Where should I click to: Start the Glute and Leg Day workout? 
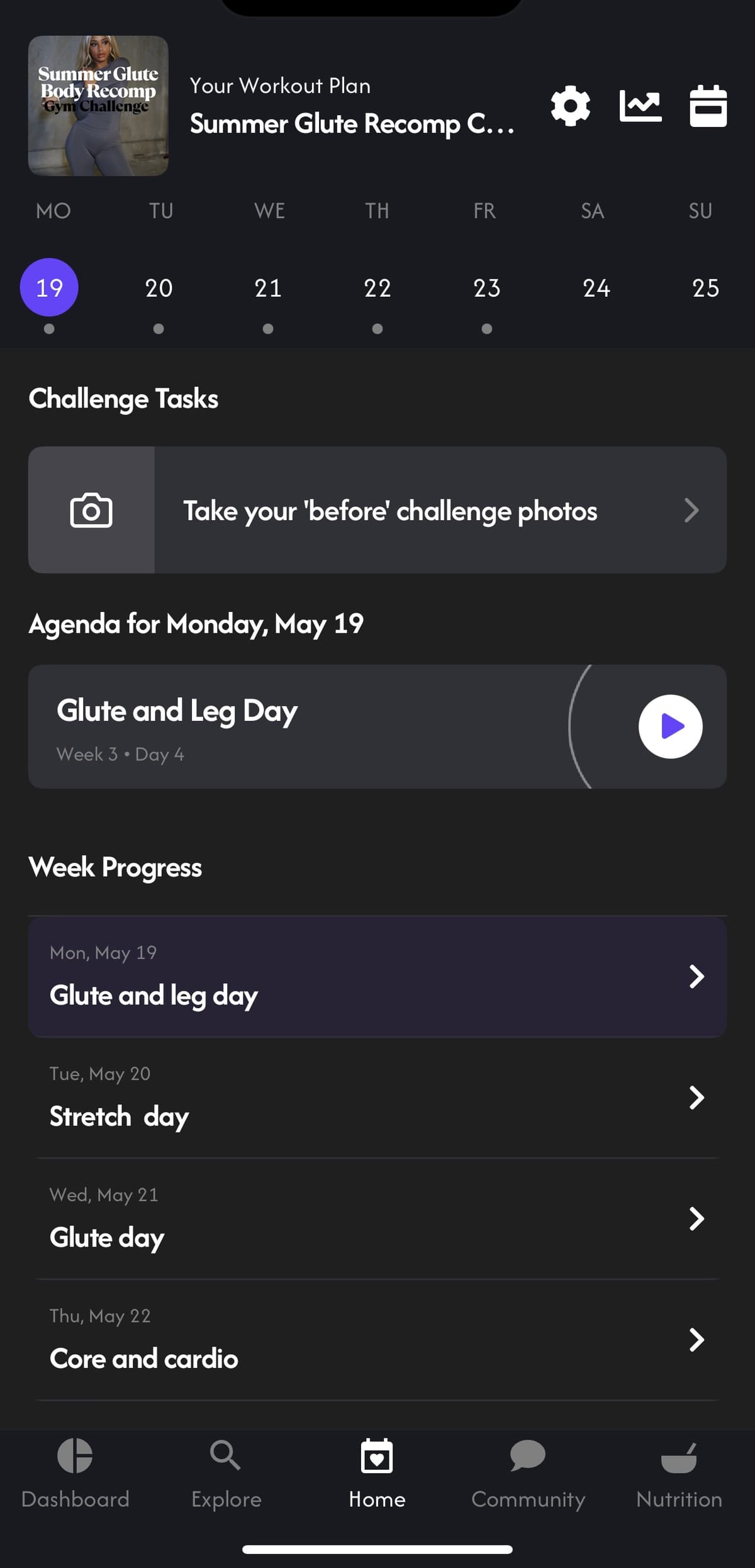click(671, 726)
